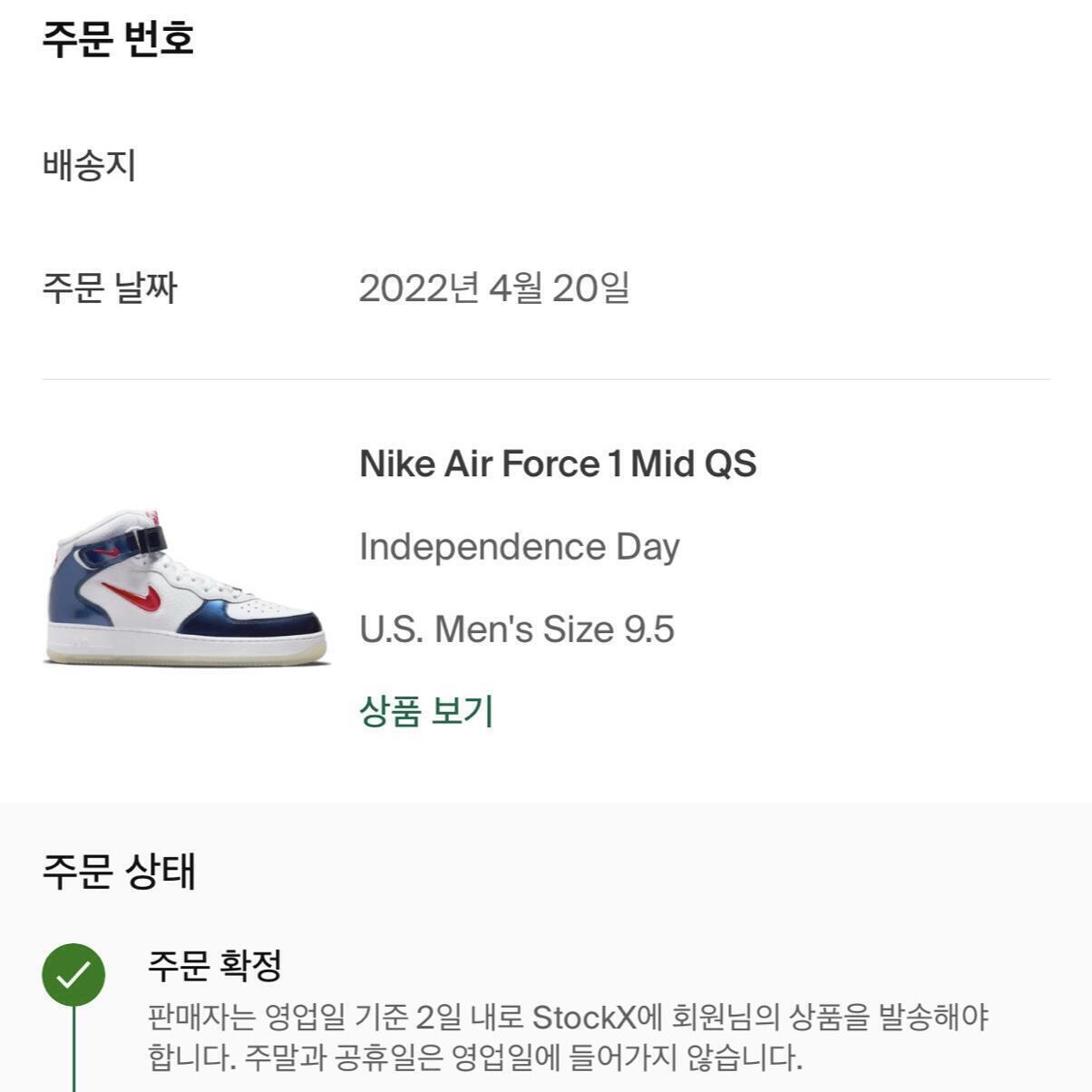The height and width of the screenshot is (1092, 1092).
Task: Click the Air Force 1 sneaker thumbnail
Action: pyautogui.click(x=186, y=588)
